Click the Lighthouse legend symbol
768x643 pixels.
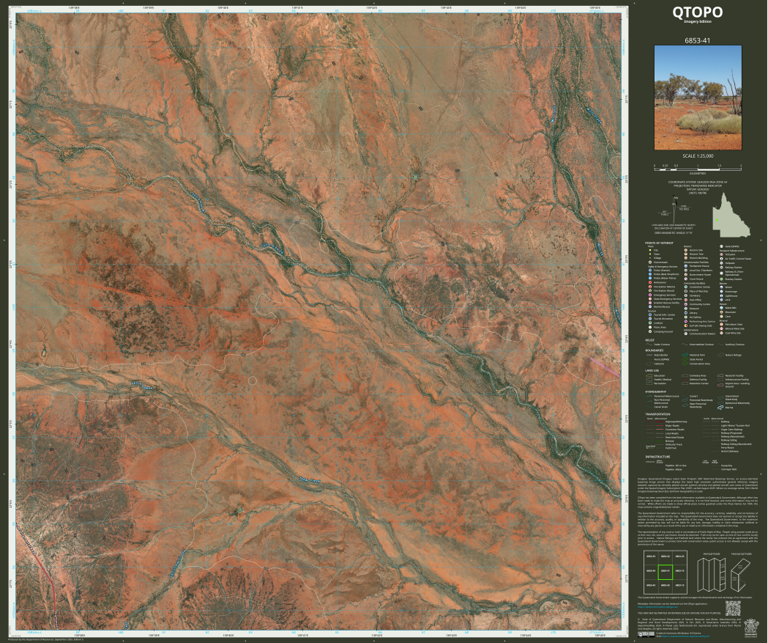(721, 296)
